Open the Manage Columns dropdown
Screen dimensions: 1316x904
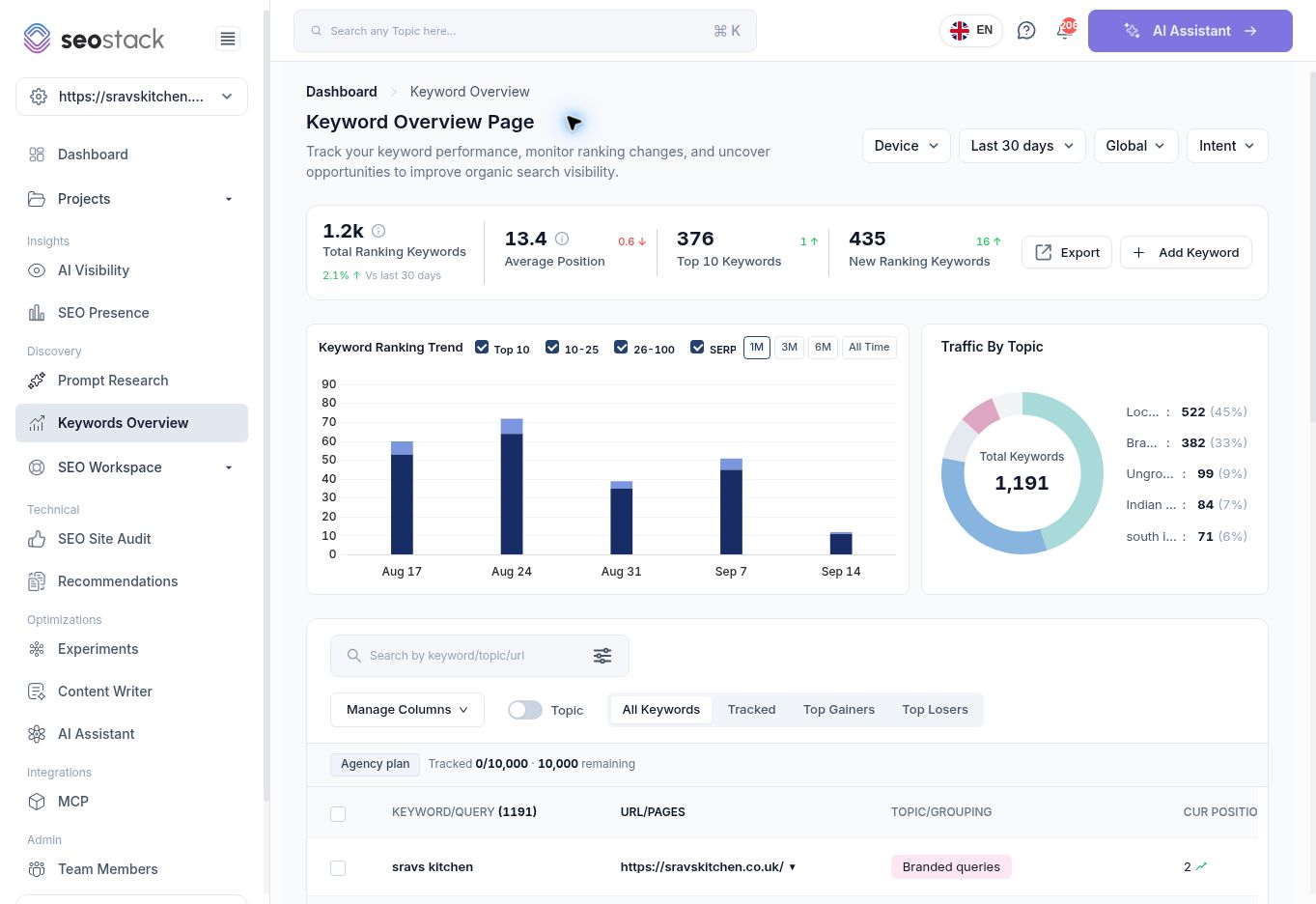pyautogui.click(x=407, y=710)
